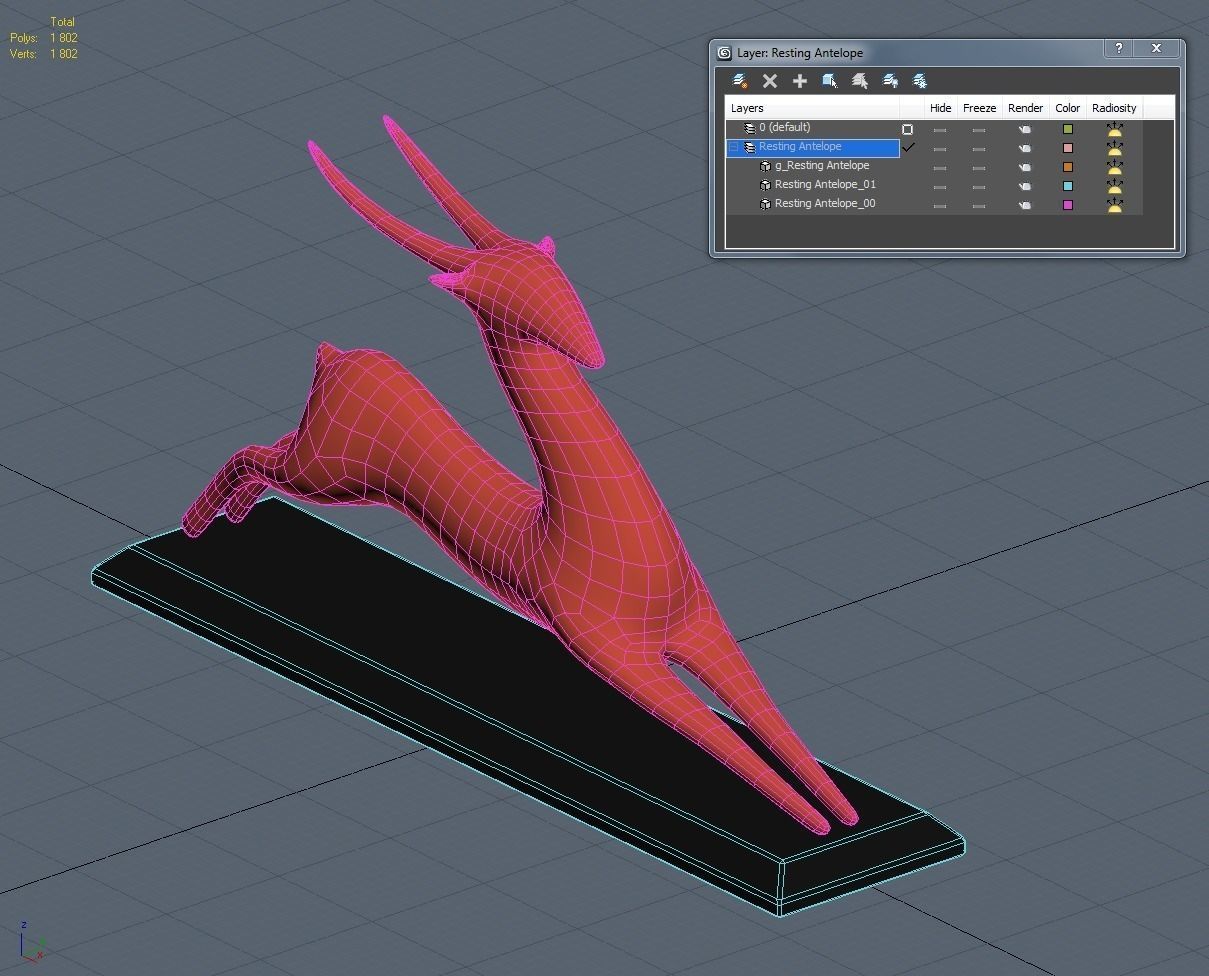
Task: Click the 3ds Max logo in Layer title bar
Action: [x=724, y=53]
